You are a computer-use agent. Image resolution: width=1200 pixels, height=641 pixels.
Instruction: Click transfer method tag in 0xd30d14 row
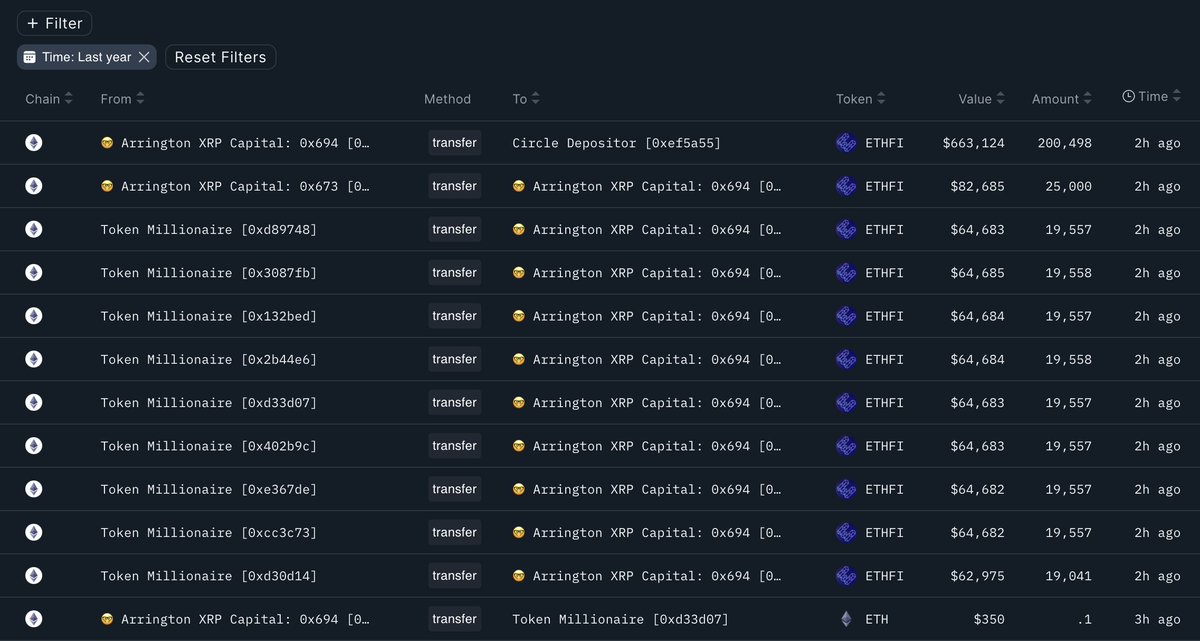pyautogui.click(x=454, y=576)
